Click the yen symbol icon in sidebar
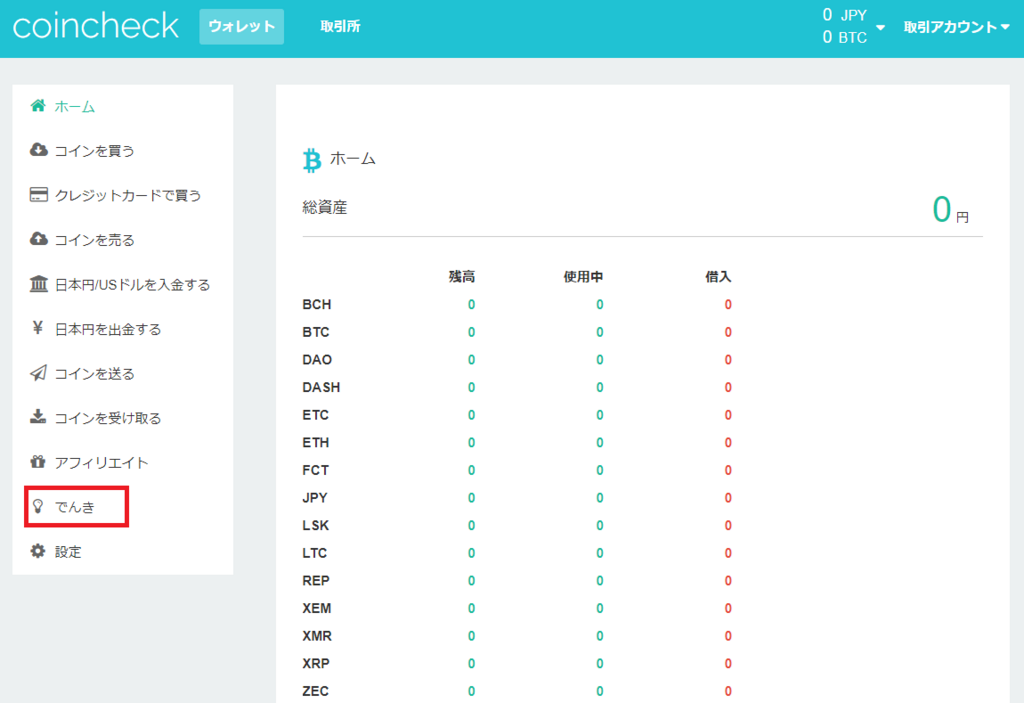This screenshot has height=703, width=1024. pyautogui.click(x=38, y=328)
